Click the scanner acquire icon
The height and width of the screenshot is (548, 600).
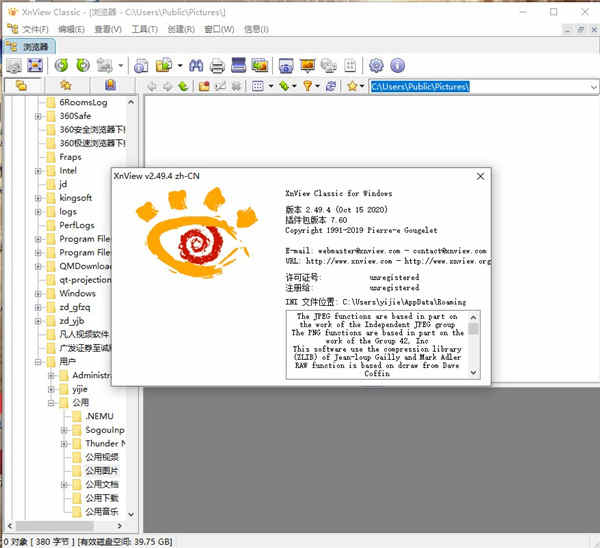click(x=238, y=65)
